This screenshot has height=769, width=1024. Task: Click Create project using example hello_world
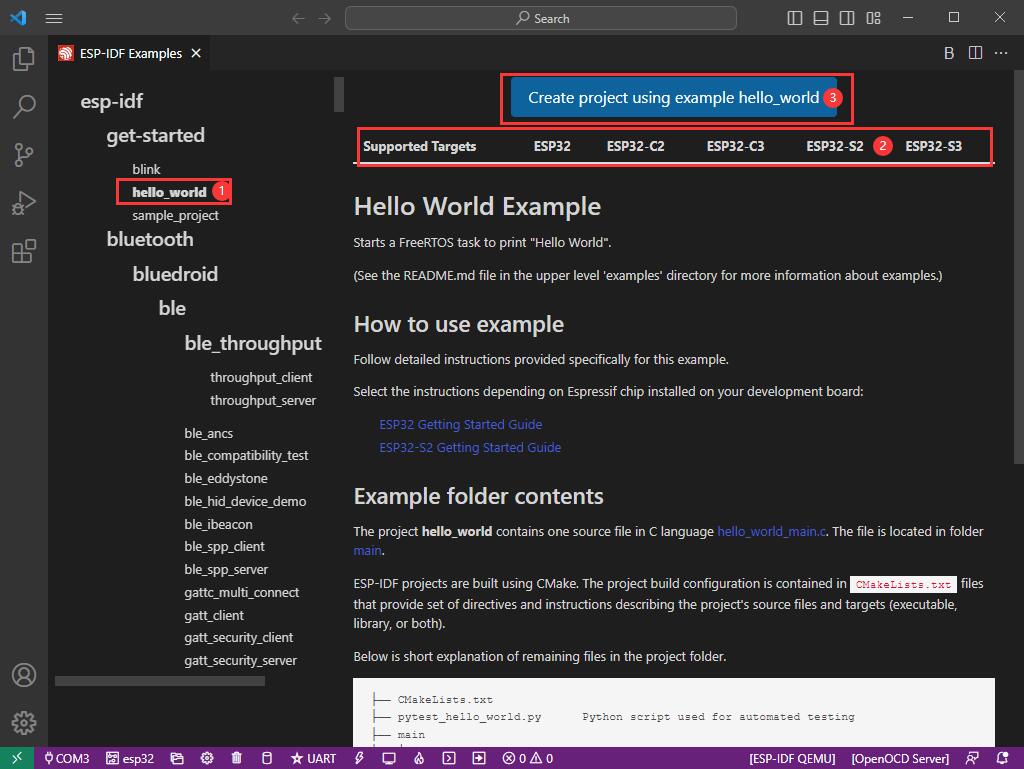pos(673,98)
